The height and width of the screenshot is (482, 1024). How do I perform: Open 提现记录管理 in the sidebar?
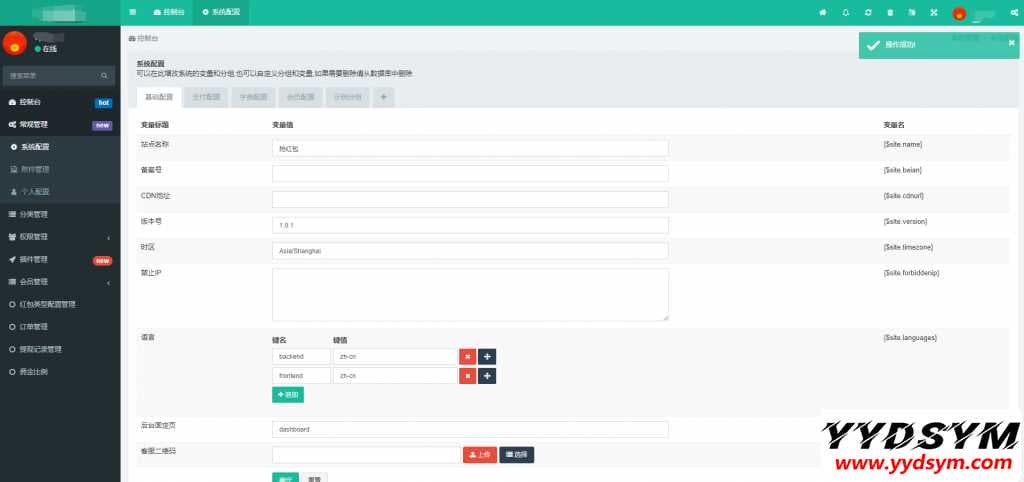tap(60, 349)
